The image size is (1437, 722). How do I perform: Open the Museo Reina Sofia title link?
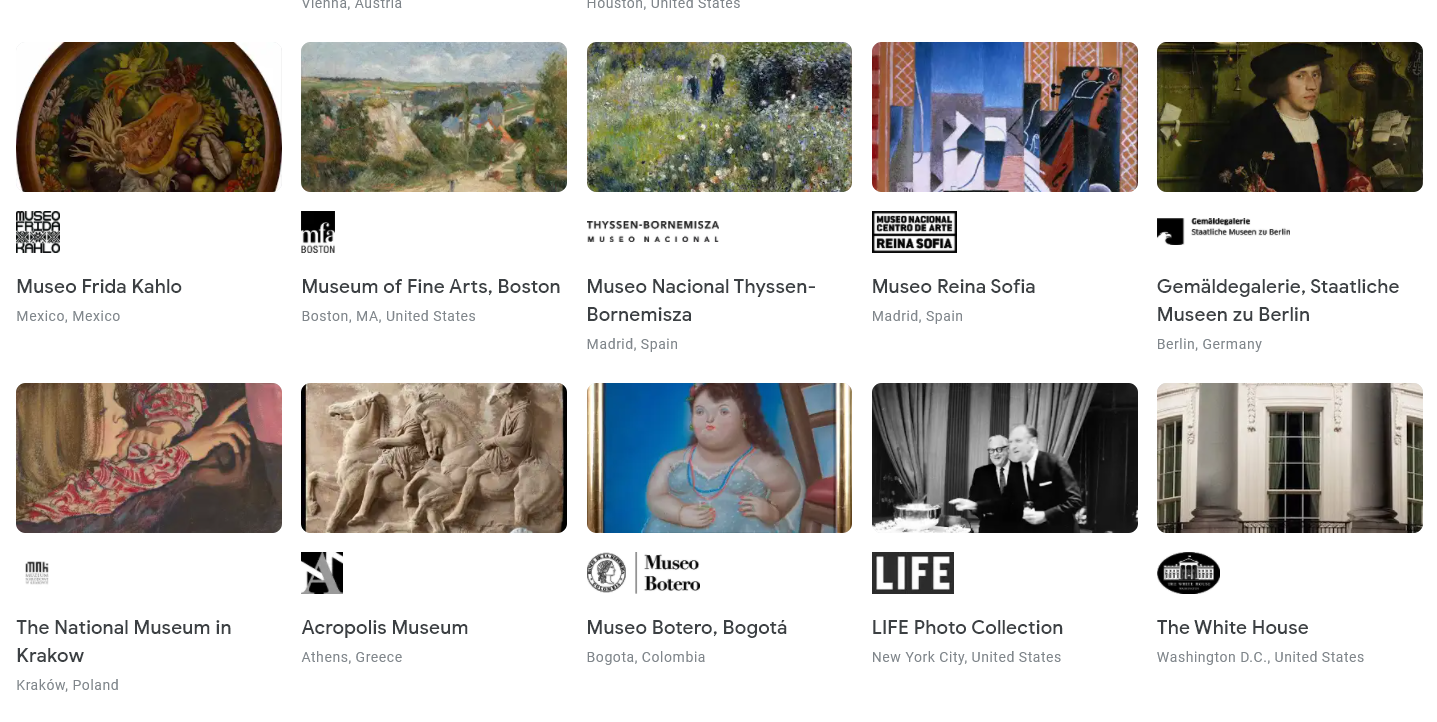[x=953, y=286]
